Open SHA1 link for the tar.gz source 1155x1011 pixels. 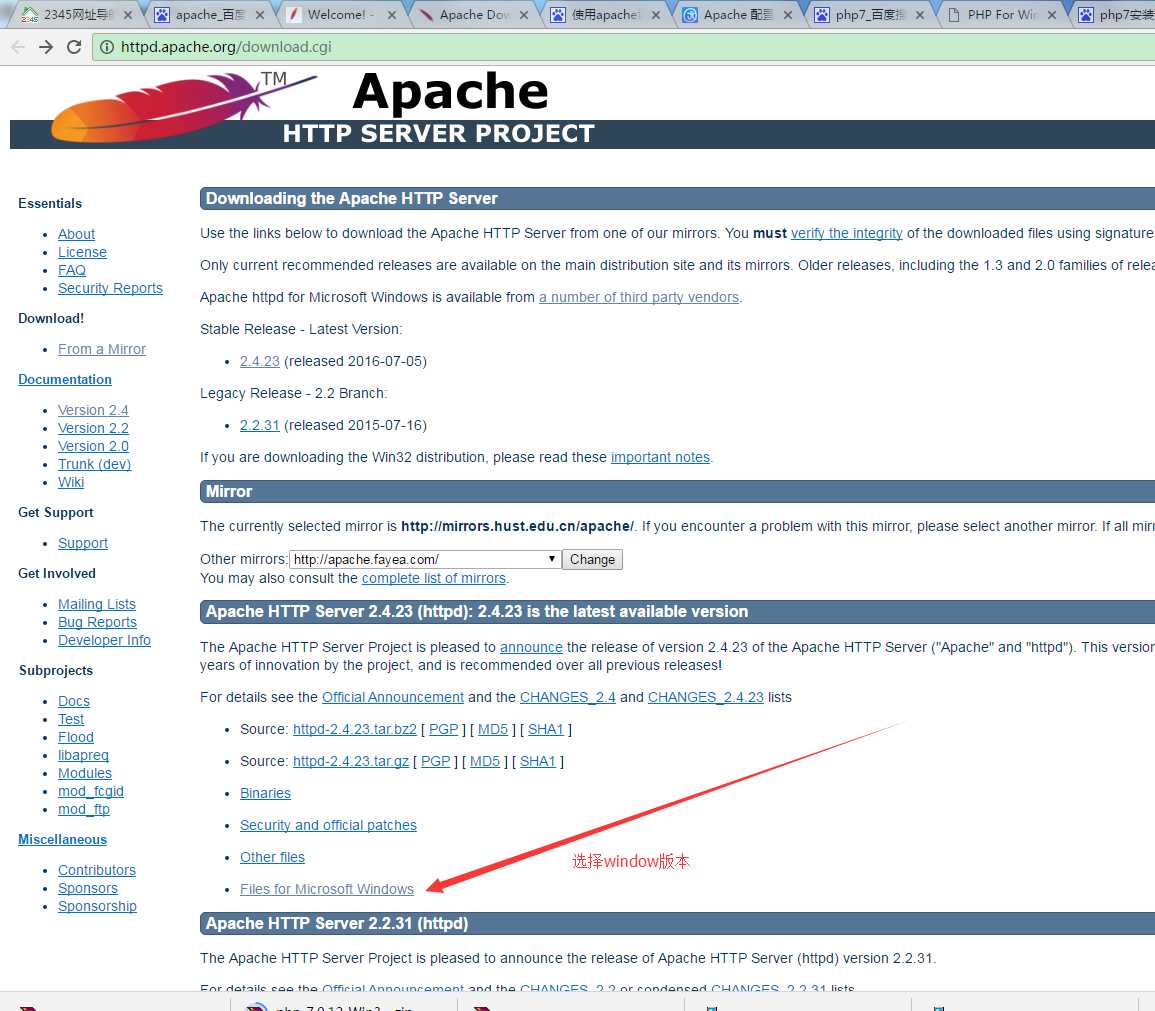coord(538,761)
